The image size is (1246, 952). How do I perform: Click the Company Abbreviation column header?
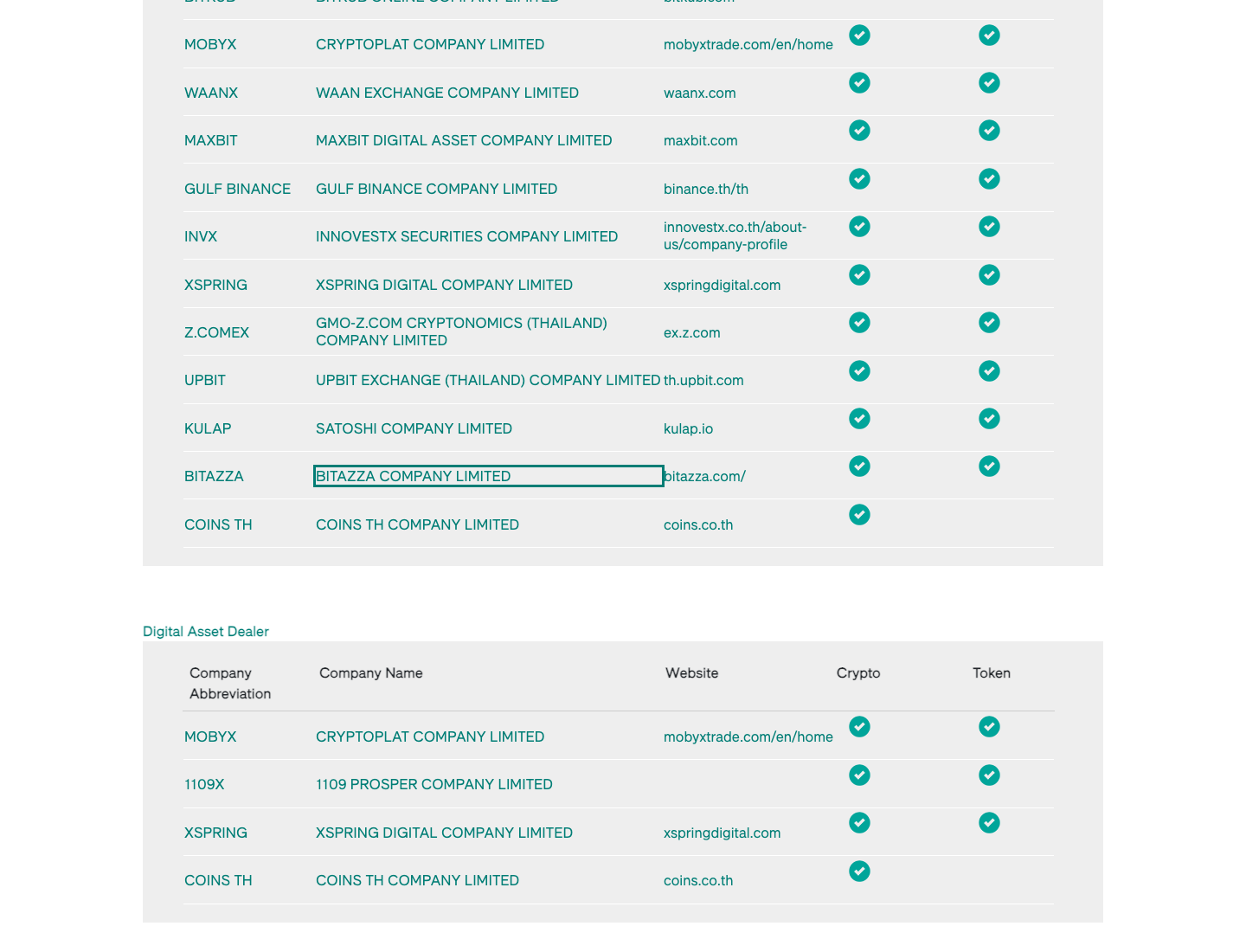[230, 683]
